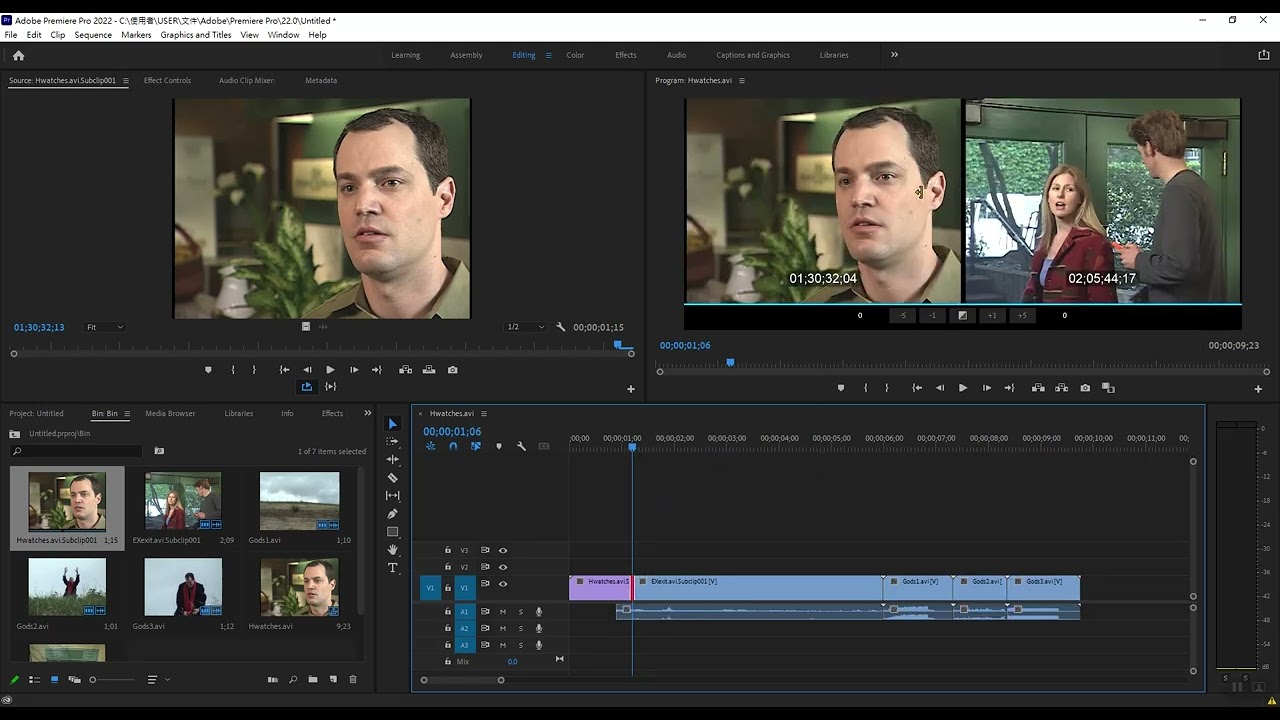This screenshot has height=720, width=1280.
Task: Switch to Color workspace
Action: (x=575, y=55)
